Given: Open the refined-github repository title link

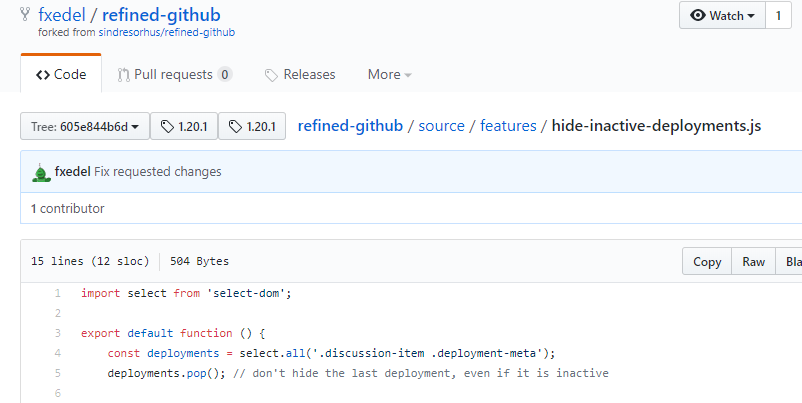Looking at the screenshot, I should pos(161,15).
